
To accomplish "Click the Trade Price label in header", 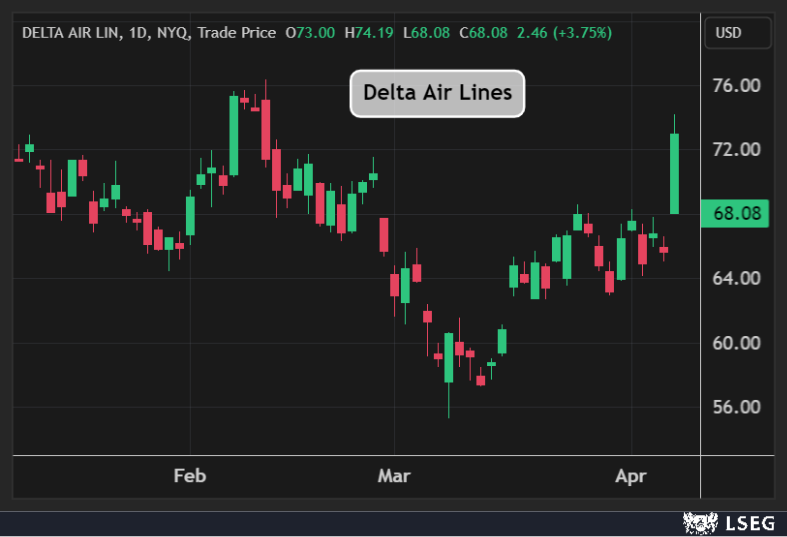I will pos(236,33).
